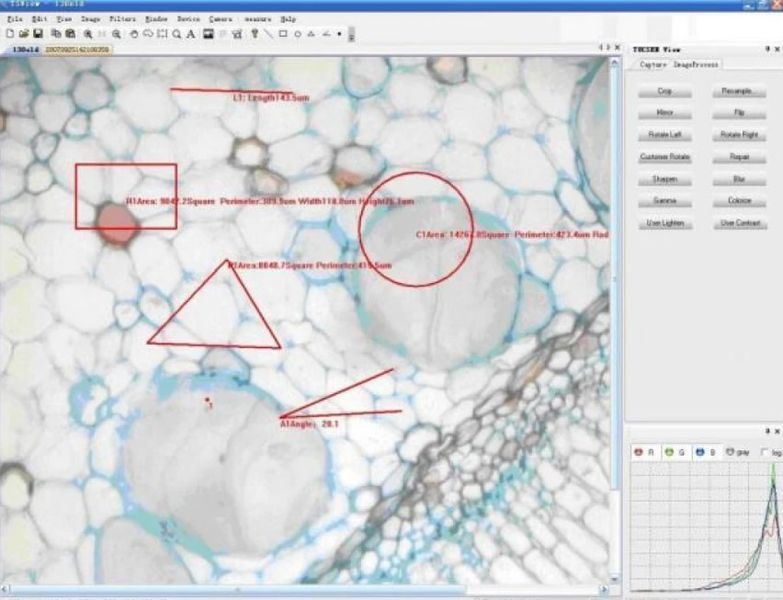The height and width of the screenshot is (600, 783).
Task: Open the File menu
Action: [15, 19]
